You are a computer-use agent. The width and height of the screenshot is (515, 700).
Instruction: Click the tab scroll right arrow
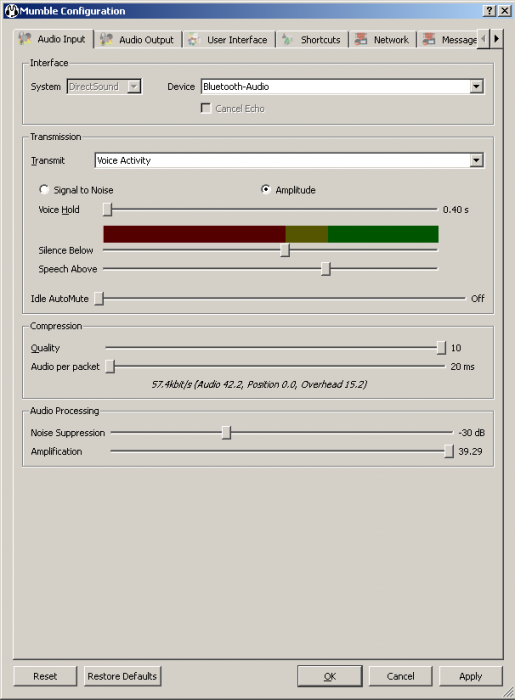click(x=496, y=39)
